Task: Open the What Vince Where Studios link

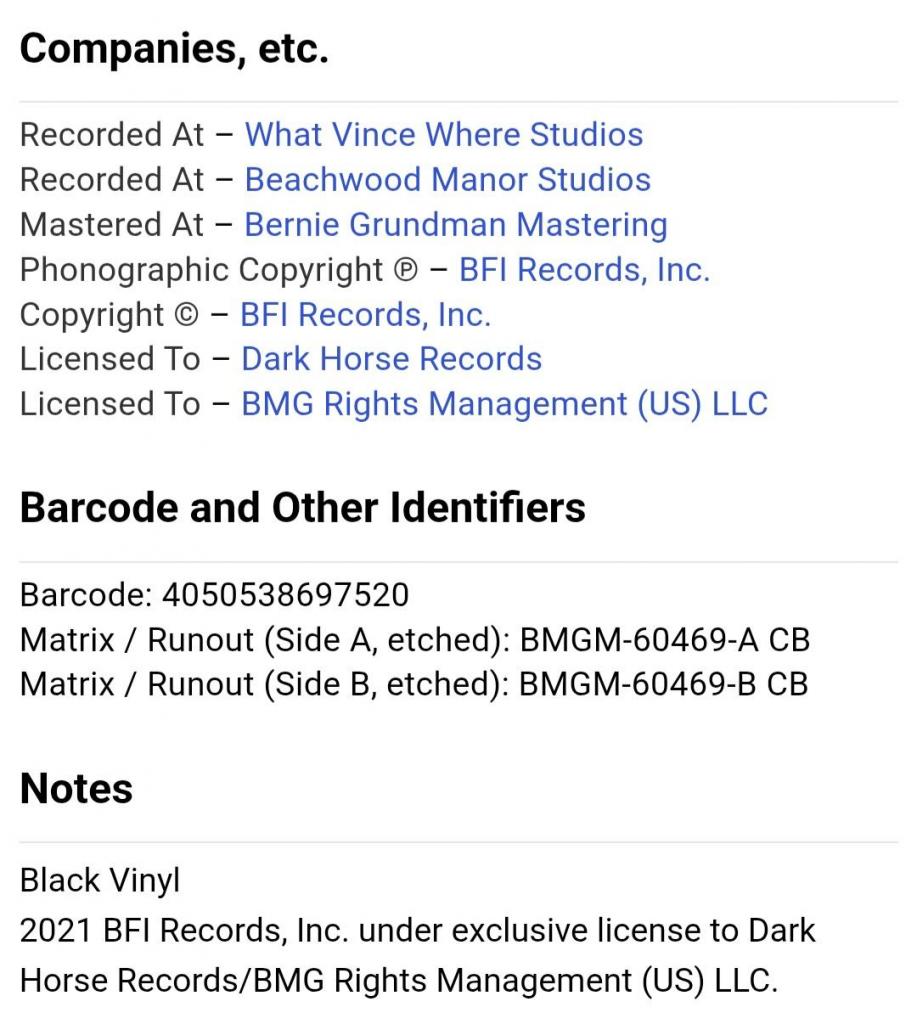Action: point(443,135)
